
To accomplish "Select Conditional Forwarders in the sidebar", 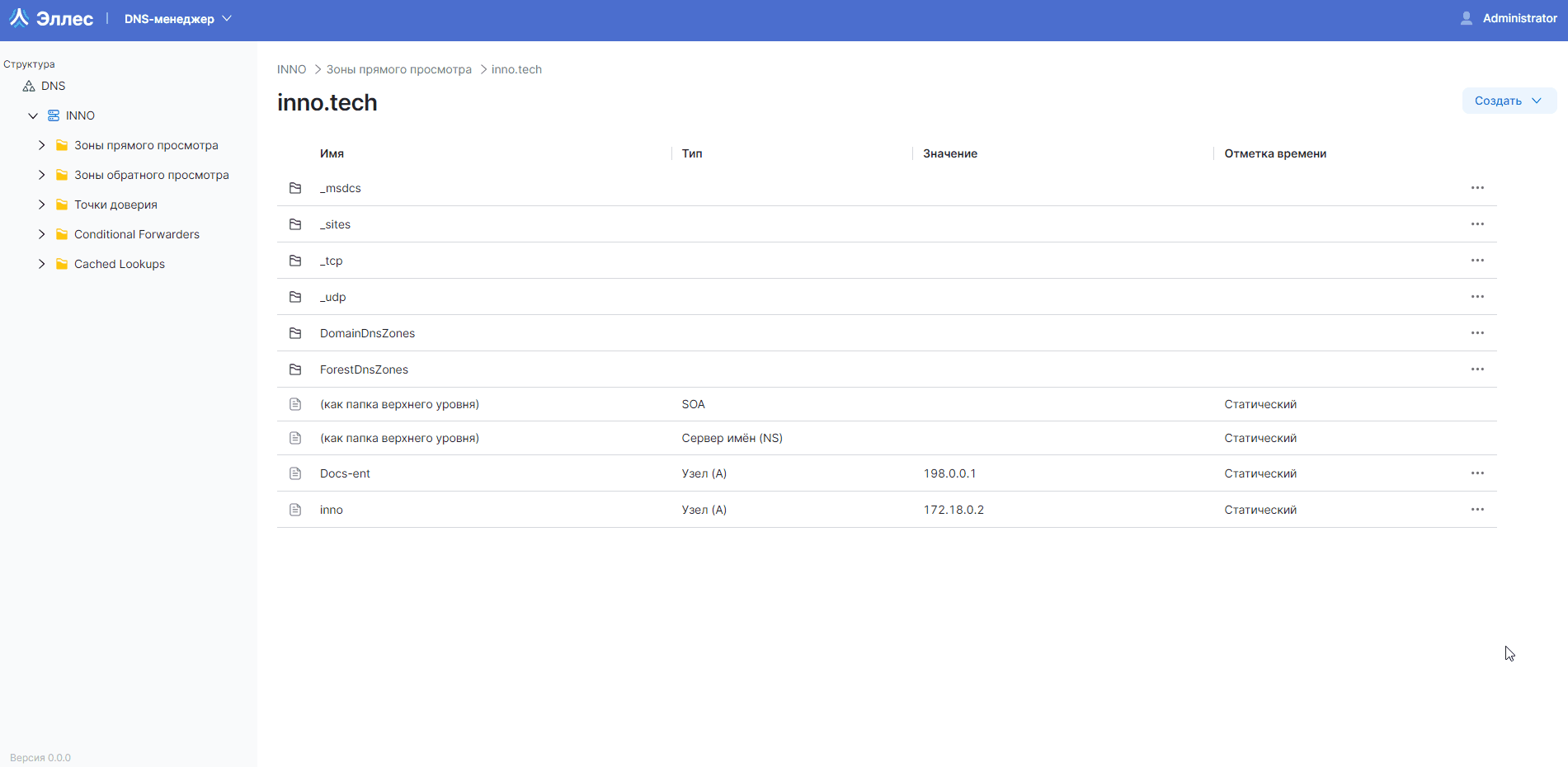I will [x=136, y=234].
